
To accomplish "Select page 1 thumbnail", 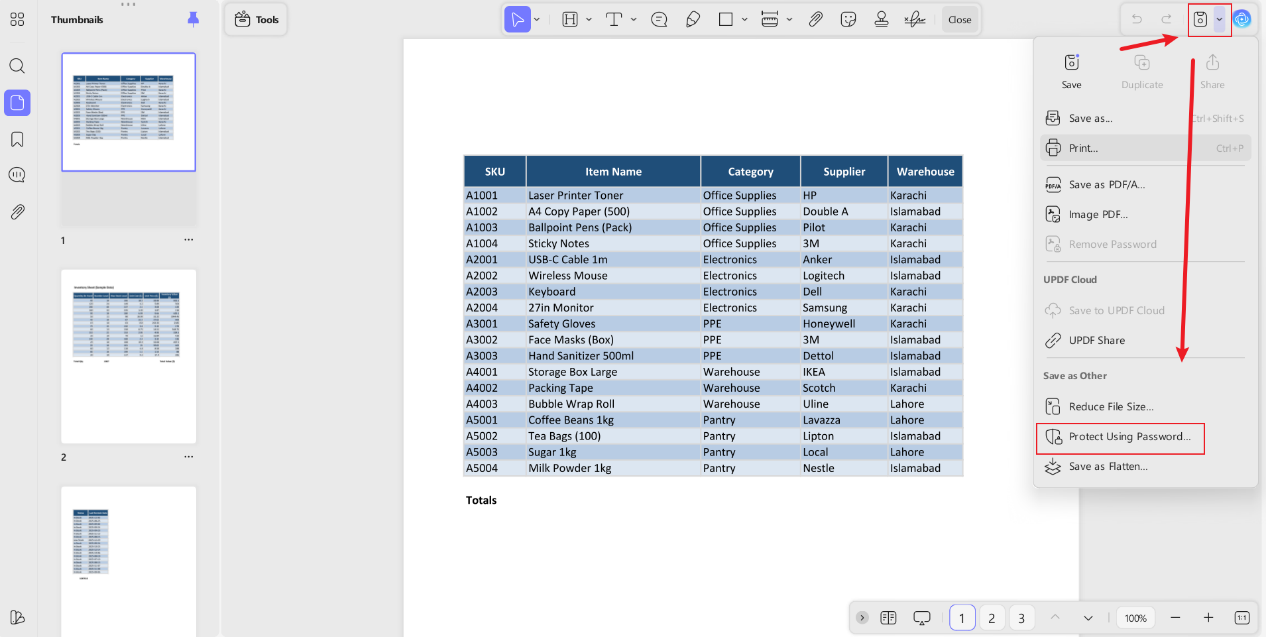I will 128,112.
